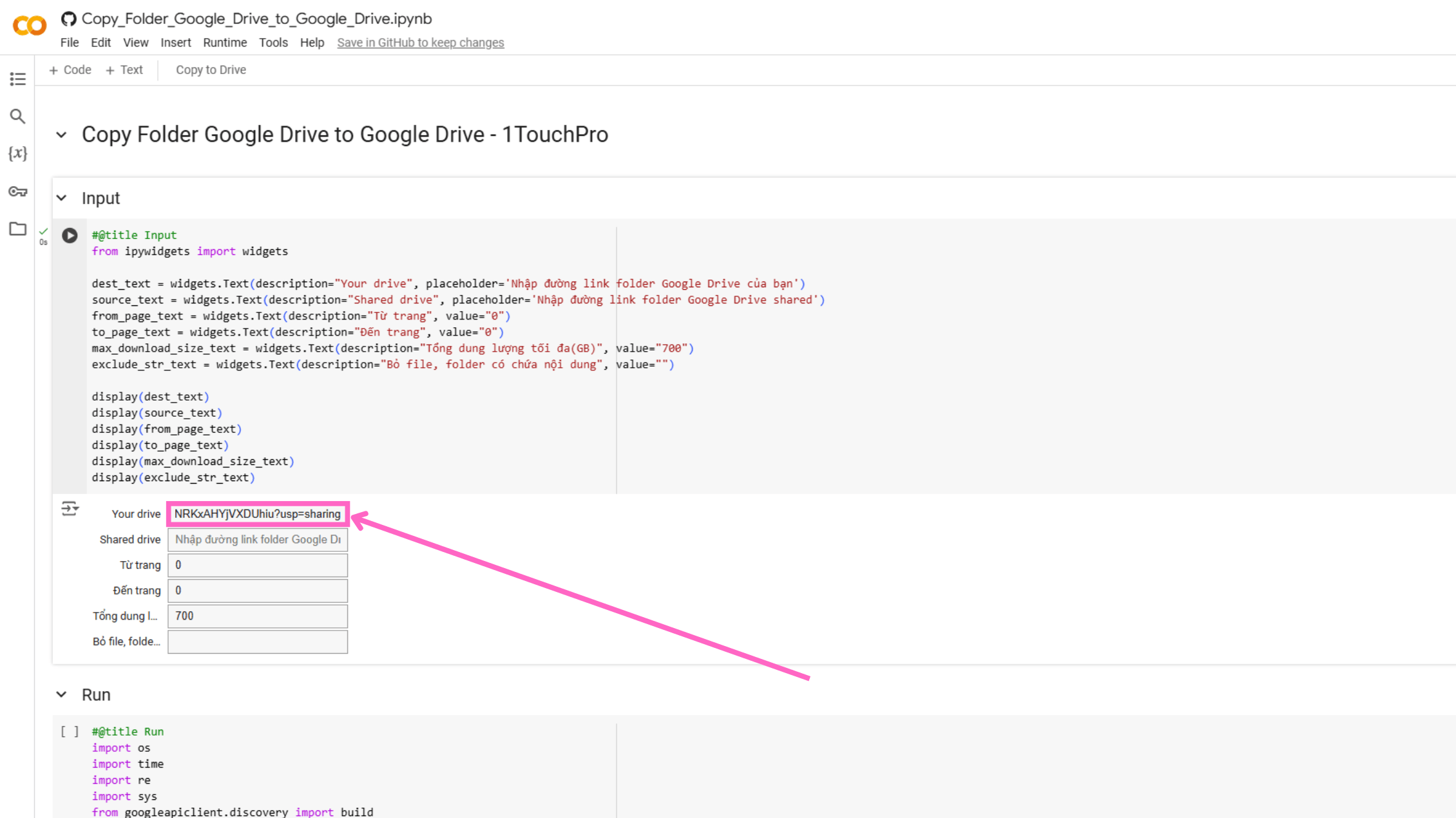Click the Colab logo icon
This screenshot has height=818, width=1456.
pyautogui.click(x=30, y=26)
